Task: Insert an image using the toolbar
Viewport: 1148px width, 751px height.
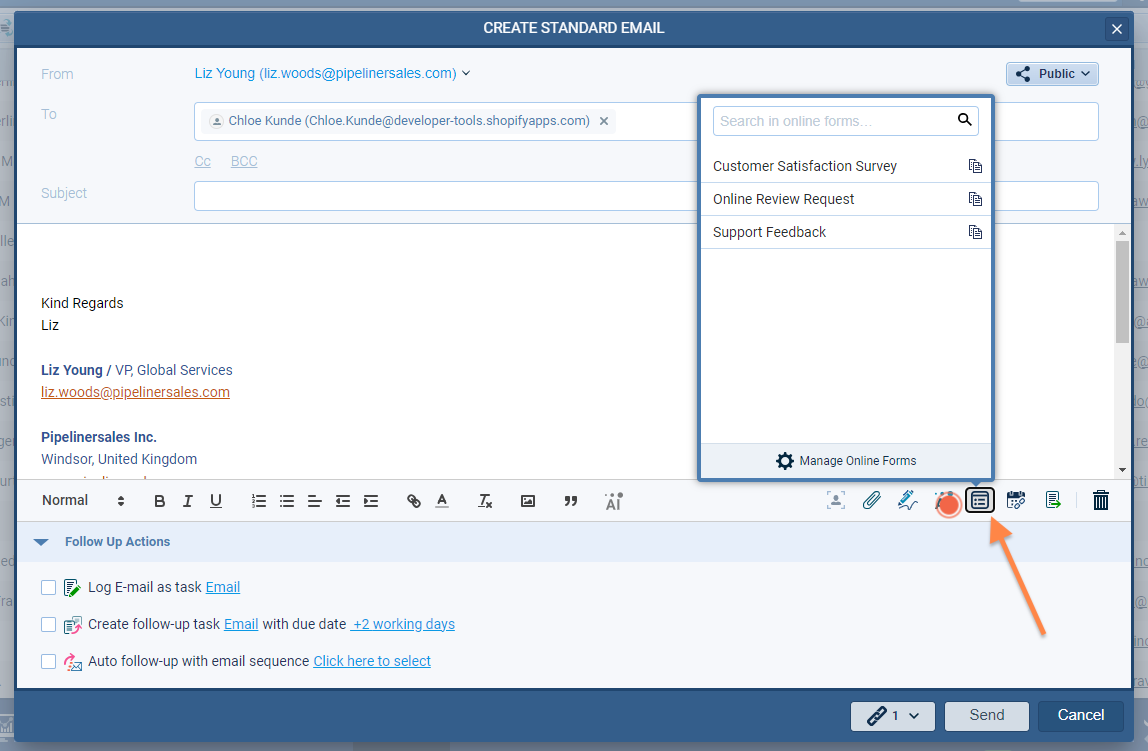Action: tap(528, 501)
